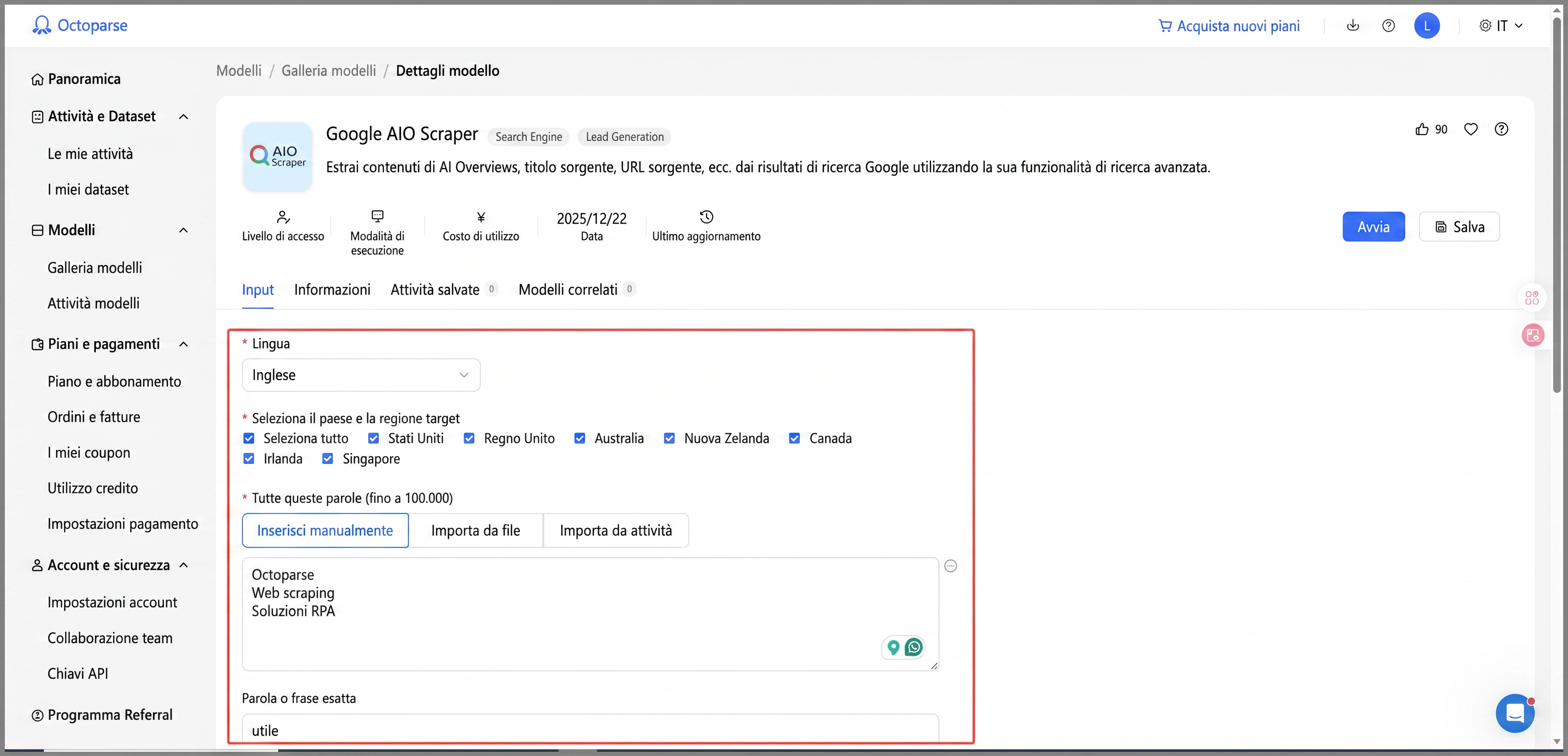Screen dimensions: 1568x756
Task: Click the Piani e pagamenti wallet icon
Action: click(38, 344)
